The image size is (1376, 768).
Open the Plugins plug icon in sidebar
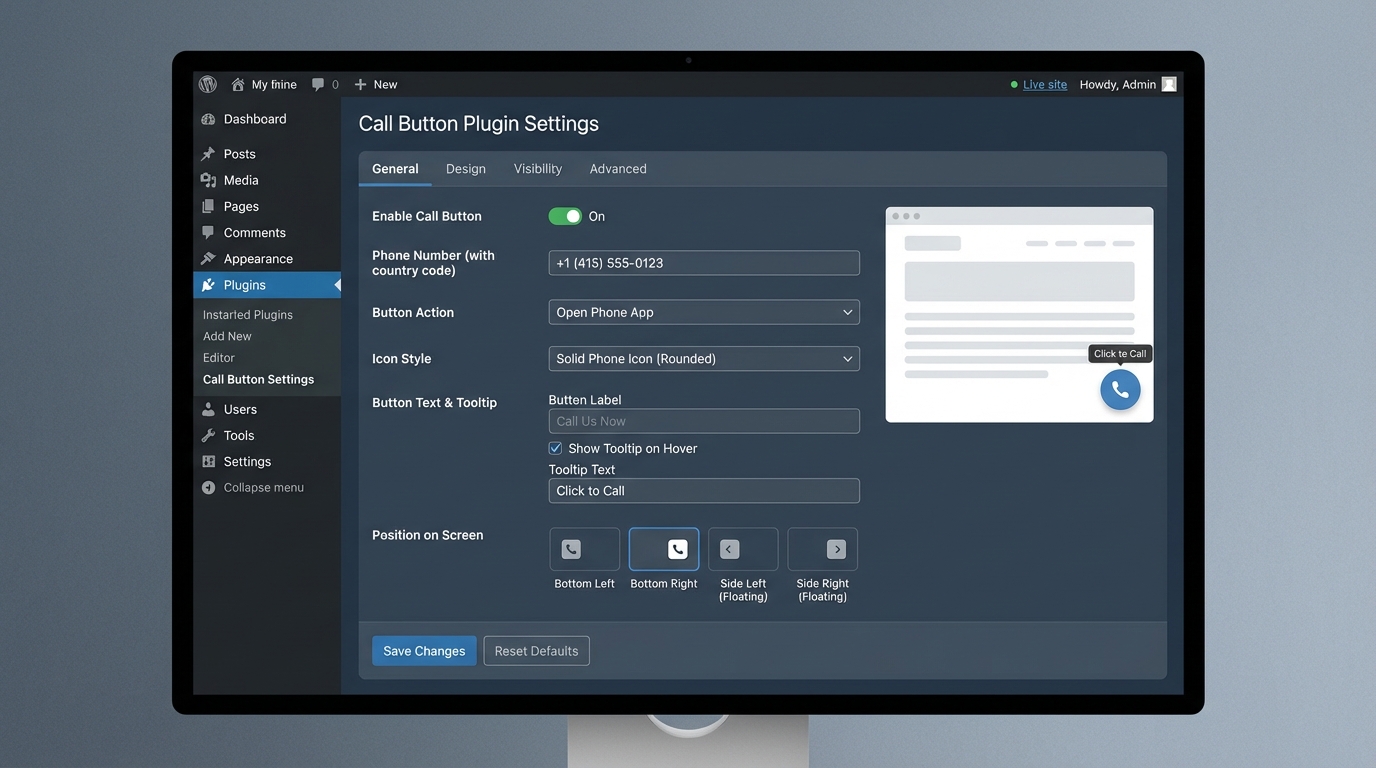tap(210, 284)
